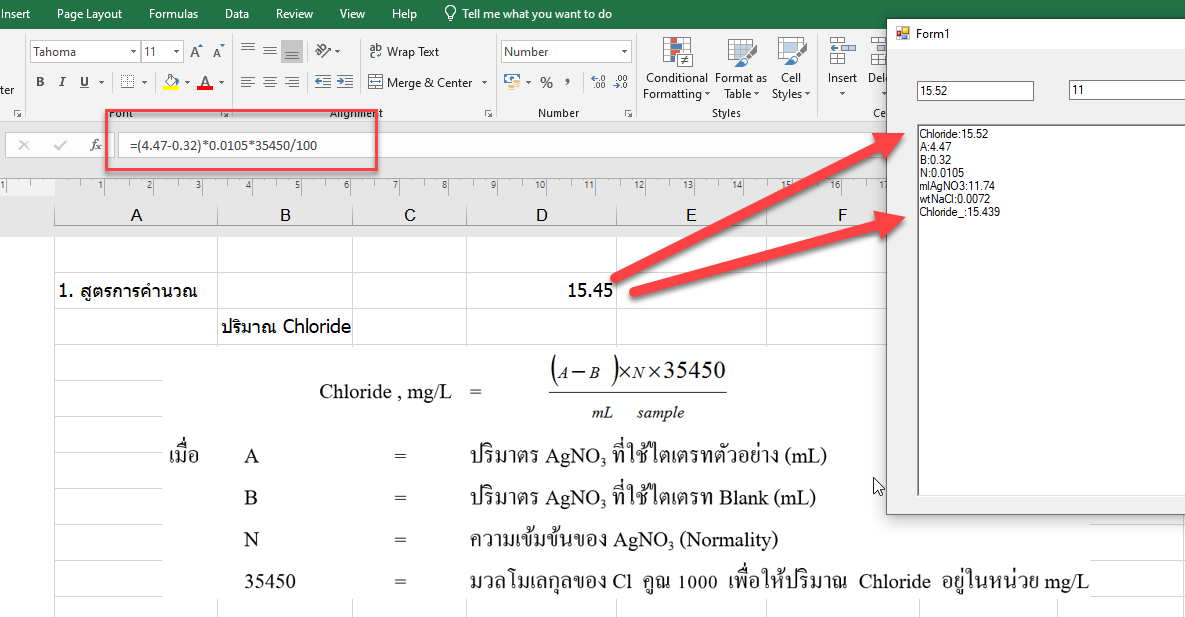Click in the formula bar
1185x617 pixels.
point(500,145)
